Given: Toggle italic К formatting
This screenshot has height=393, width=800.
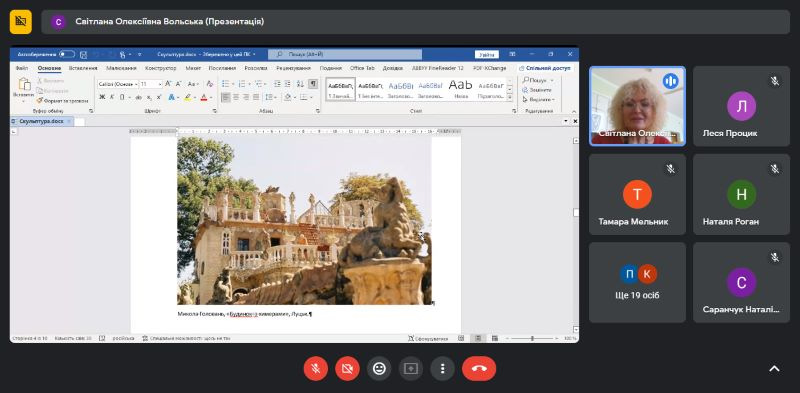Looking at the screenshot, I should [111, 97].
